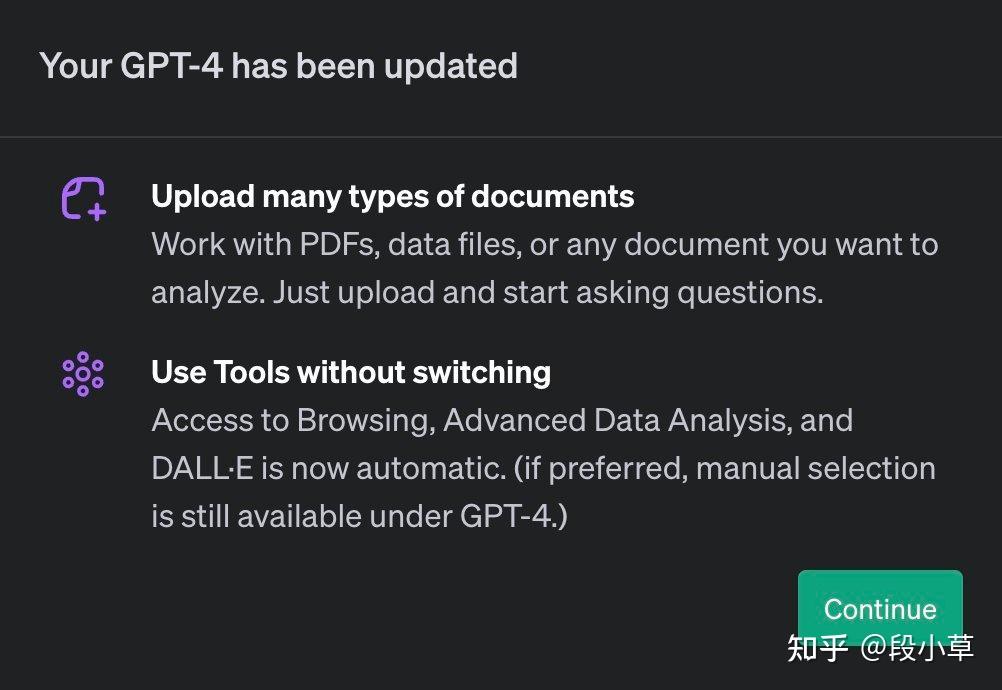Click the divider line under the title
The height and width of the screenshot is (690, 1002).
[x=501, y=136]
